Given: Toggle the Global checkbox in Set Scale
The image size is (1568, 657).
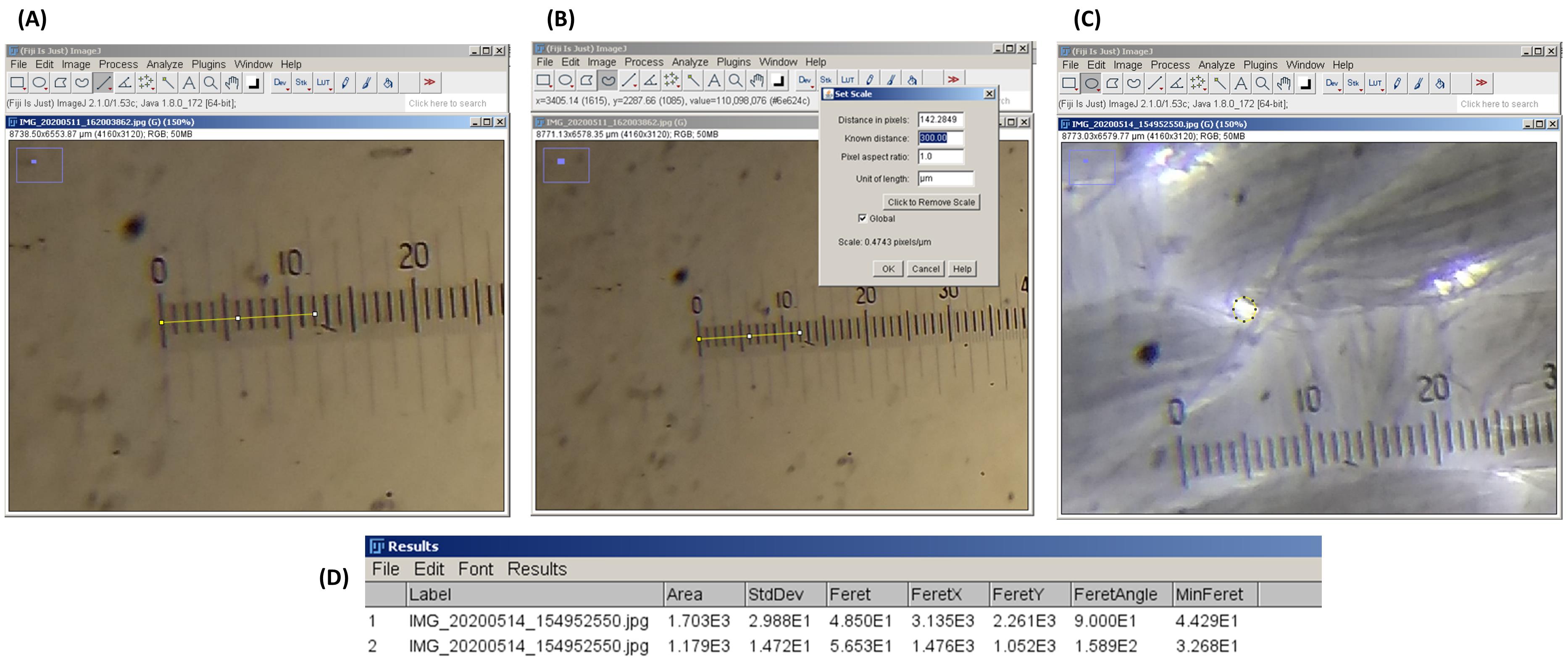Looking at the screenshot, I should (x=862, y=218).
